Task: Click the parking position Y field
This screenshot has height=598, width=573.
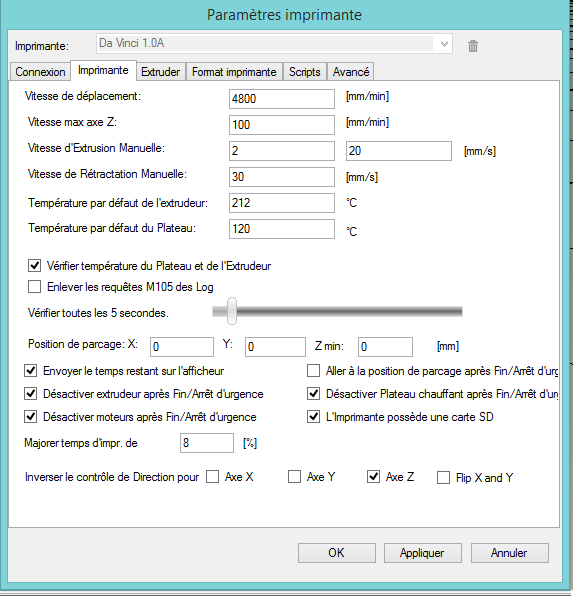Action: (x=275, y=347)
